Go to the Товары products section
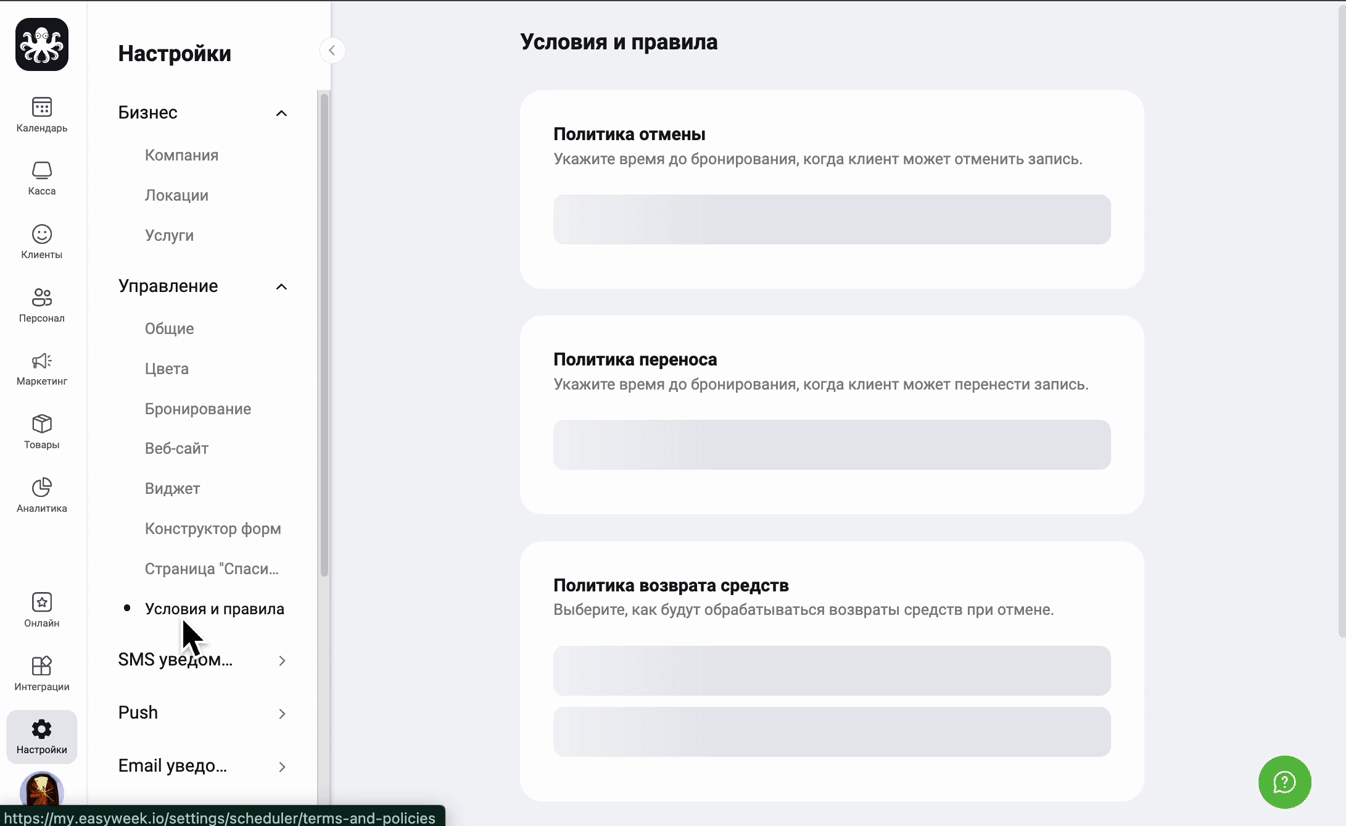The width and height of the screenshot is (1346, 826). click(42, 432)
